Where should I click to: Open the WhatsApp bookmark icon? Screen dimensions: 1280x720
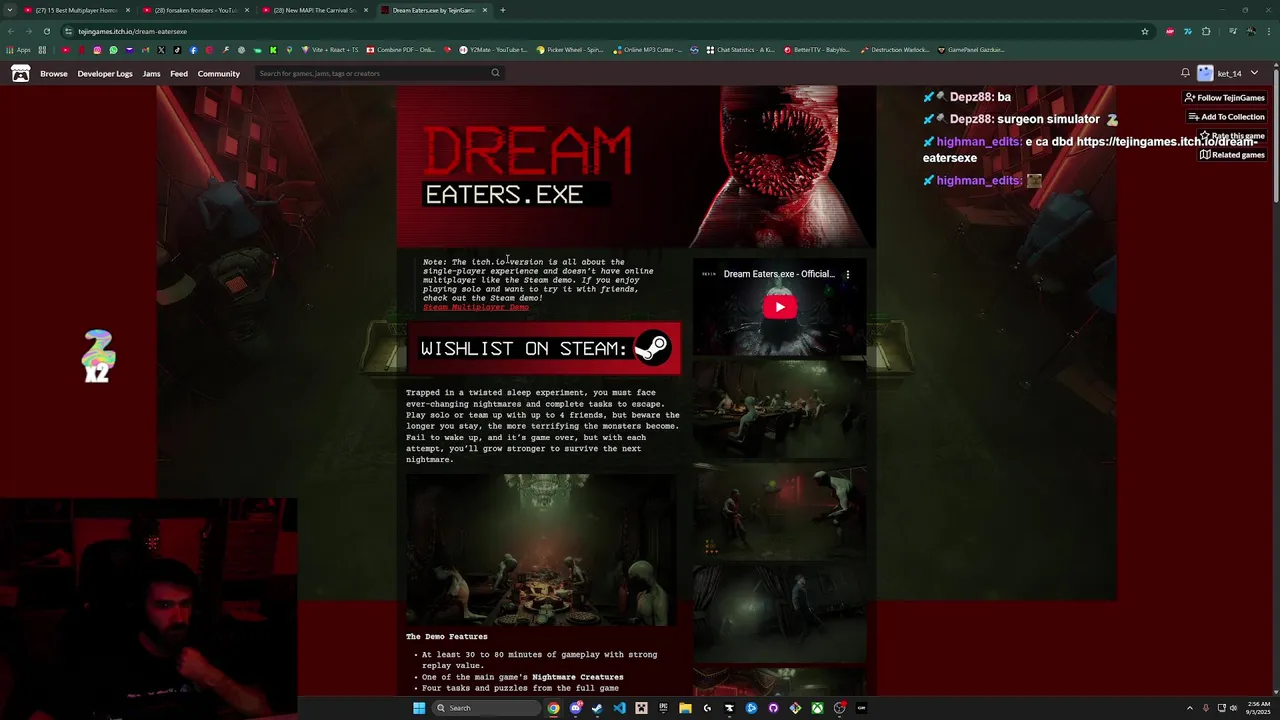(x=113, y=50)
